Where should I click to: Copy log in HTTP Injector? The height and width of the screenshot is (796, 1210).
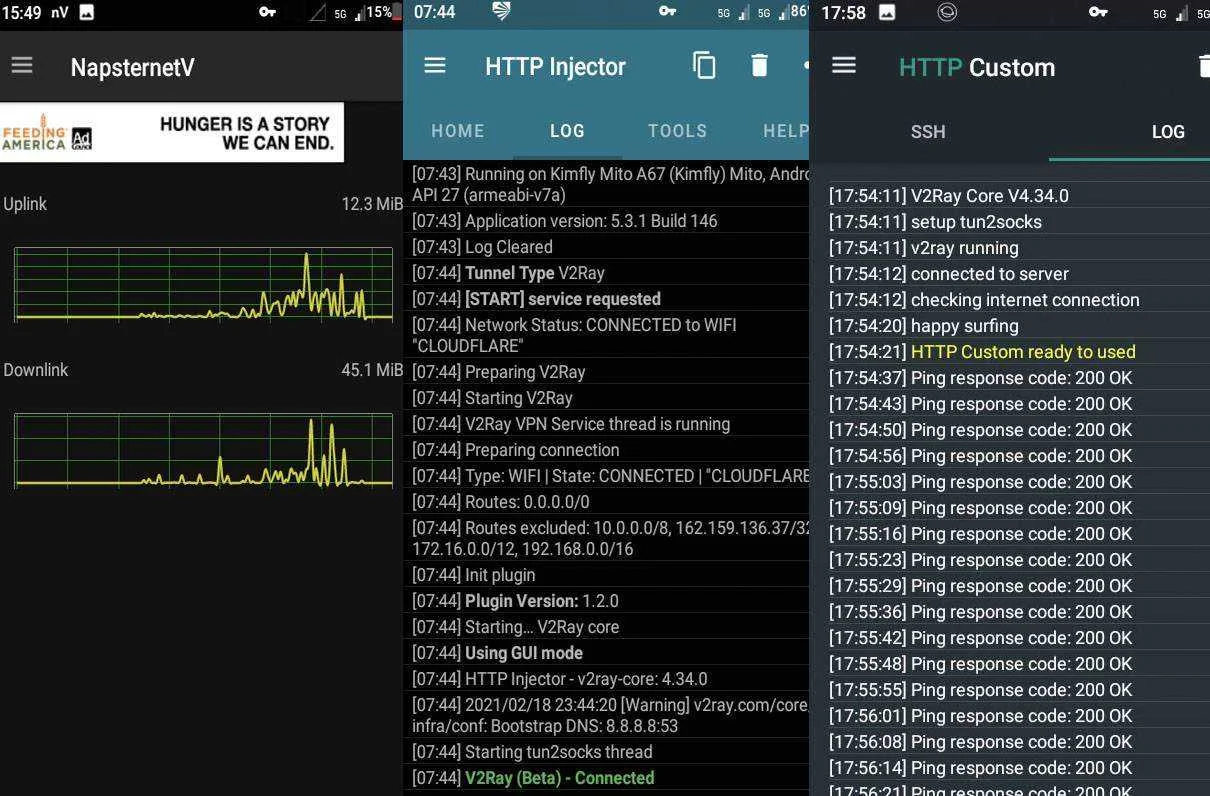pos(704,66)
